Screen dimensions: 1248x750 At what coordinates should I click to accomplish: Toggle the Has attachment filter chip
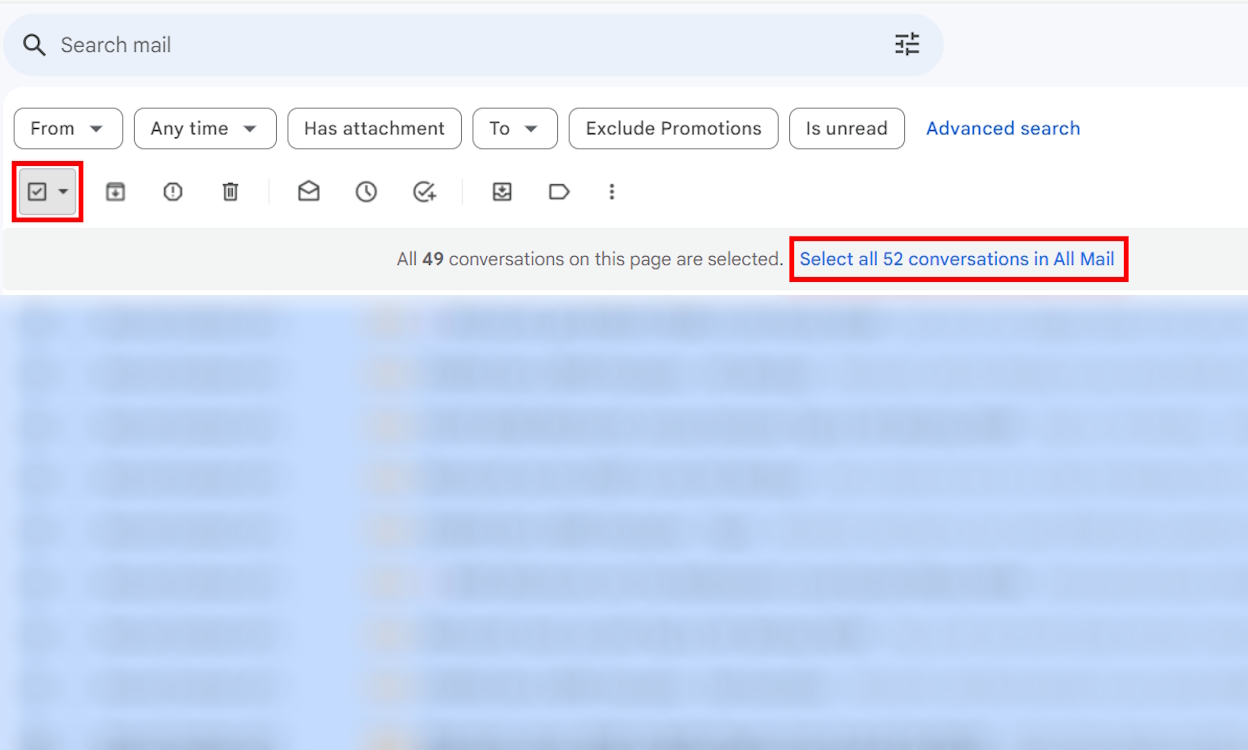(374, 129)
